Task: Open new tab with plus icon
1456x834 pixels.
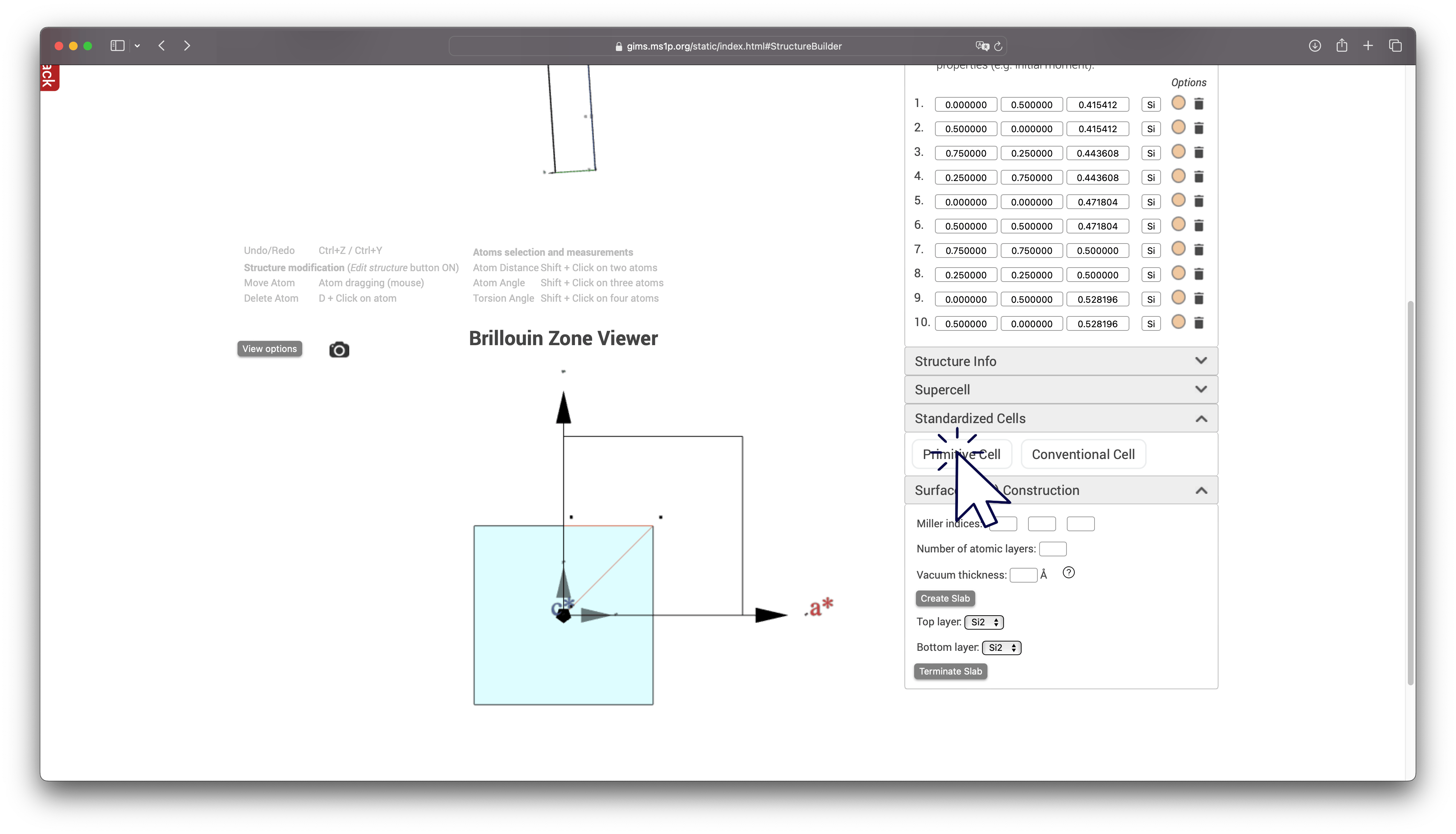Action: [1368, 46]
